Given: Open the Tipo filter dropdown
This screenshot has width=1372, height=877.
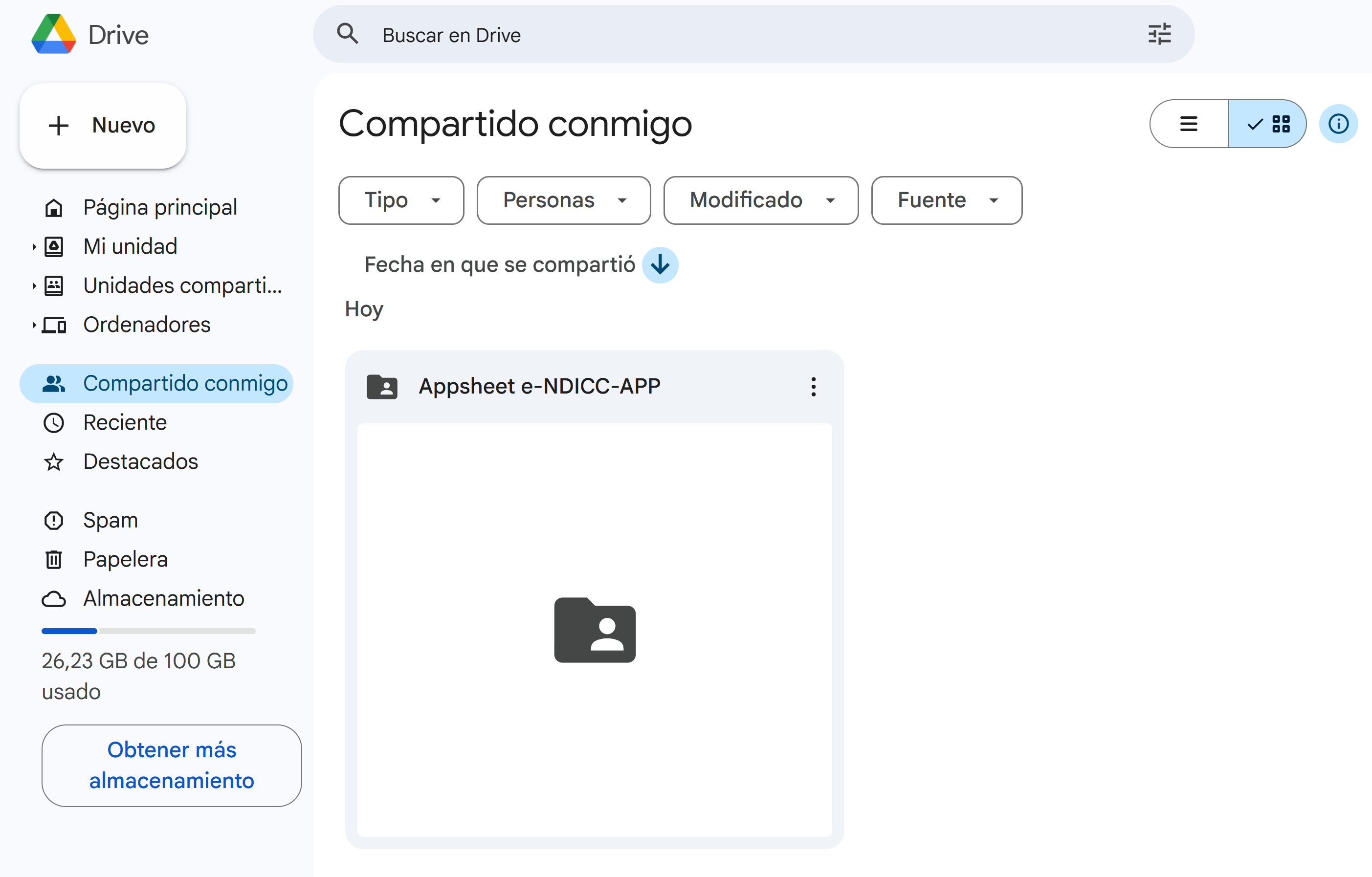Looking at the screenshot, I should (x=401, y=200).
